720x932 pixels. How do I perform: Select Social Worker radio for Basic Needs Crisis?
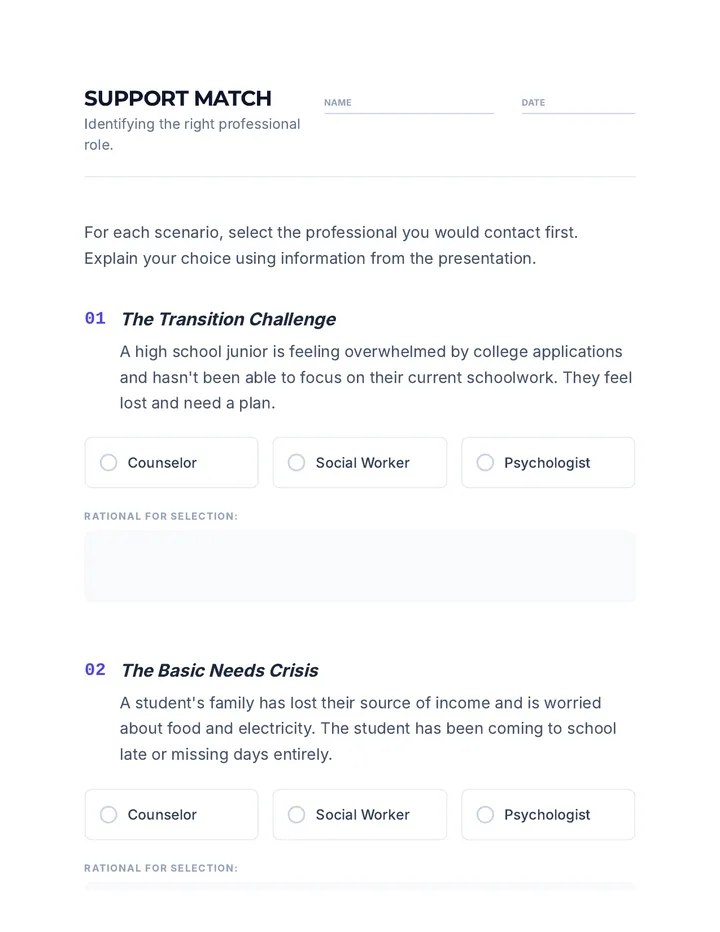coord(296,814)
